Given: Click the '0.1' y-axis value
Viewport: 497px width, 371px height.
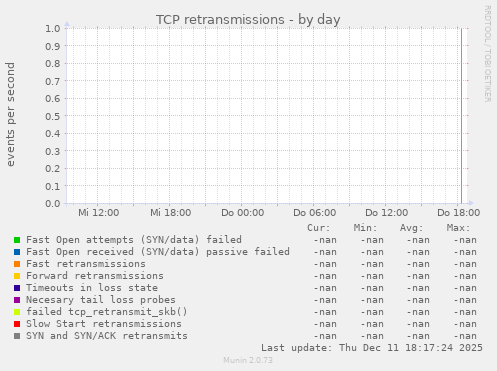Looking at the screenshot, I should 53,186.
